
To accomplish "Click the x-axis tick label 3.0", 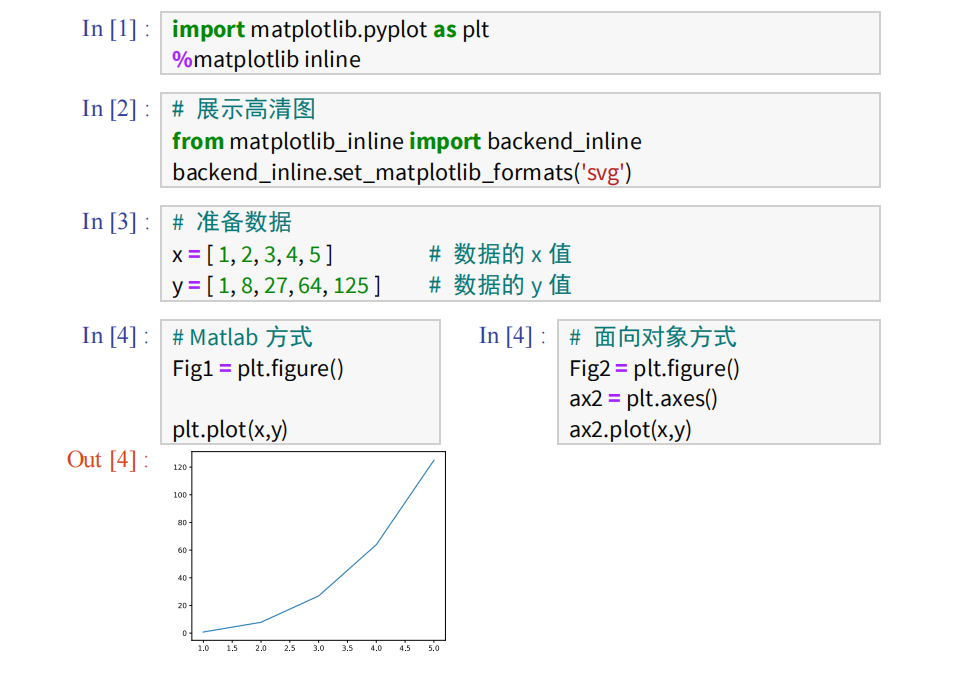I will (319, 648).
